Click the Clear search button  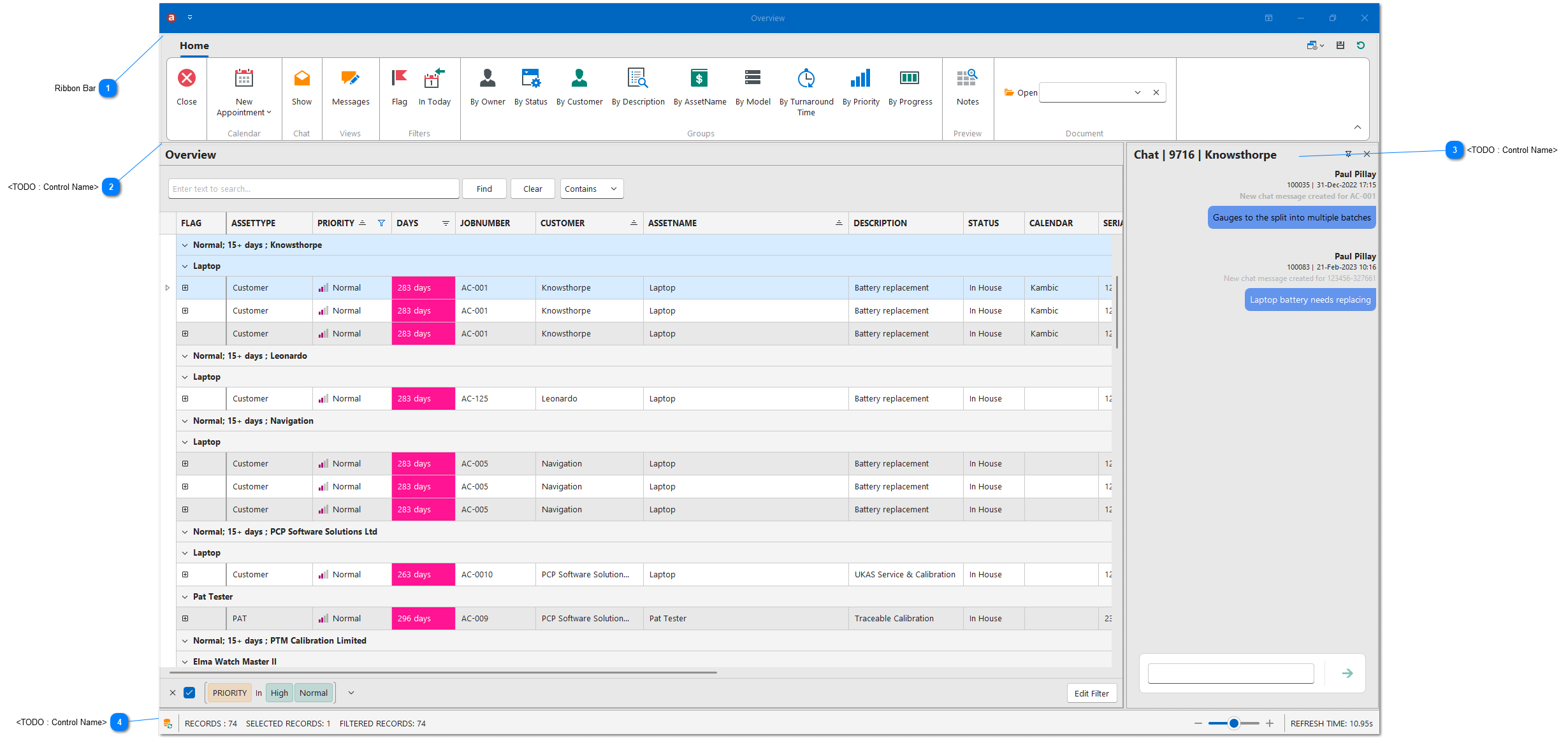[x=533, y=189]
